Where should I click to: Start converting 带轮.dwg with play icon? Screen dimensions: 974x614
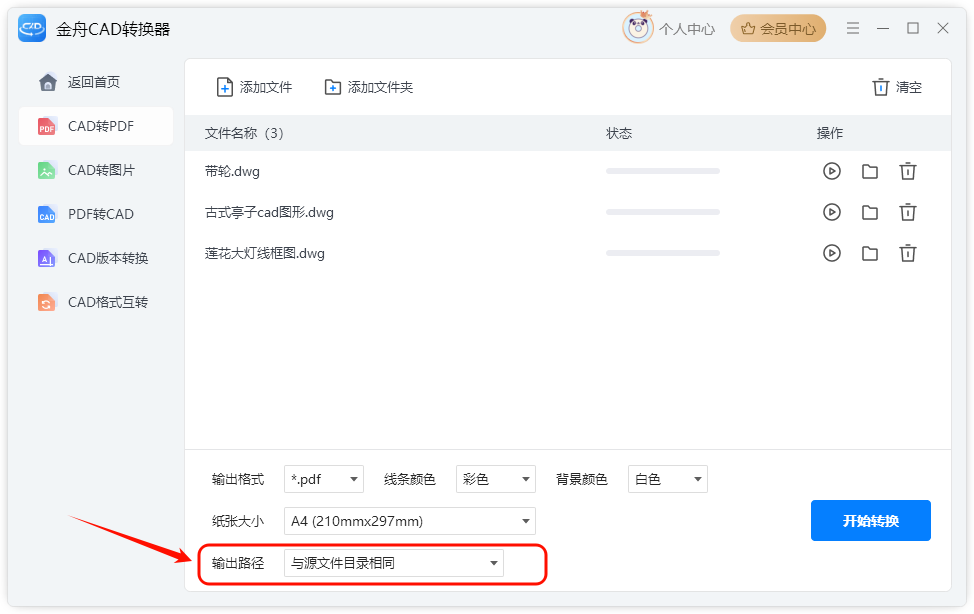click(x=832, y=171)
